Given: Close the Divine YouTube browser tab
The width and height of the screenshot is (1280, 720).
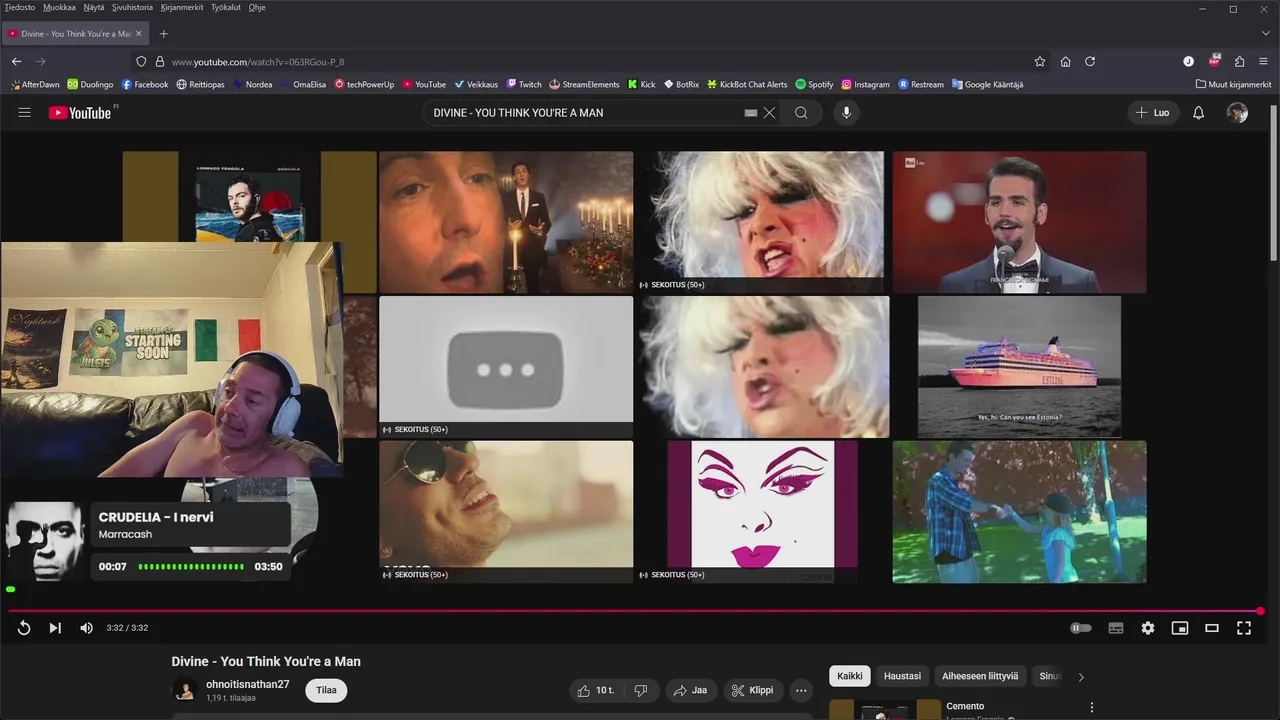Looking at the screenshot, I should tap(139, 33).
